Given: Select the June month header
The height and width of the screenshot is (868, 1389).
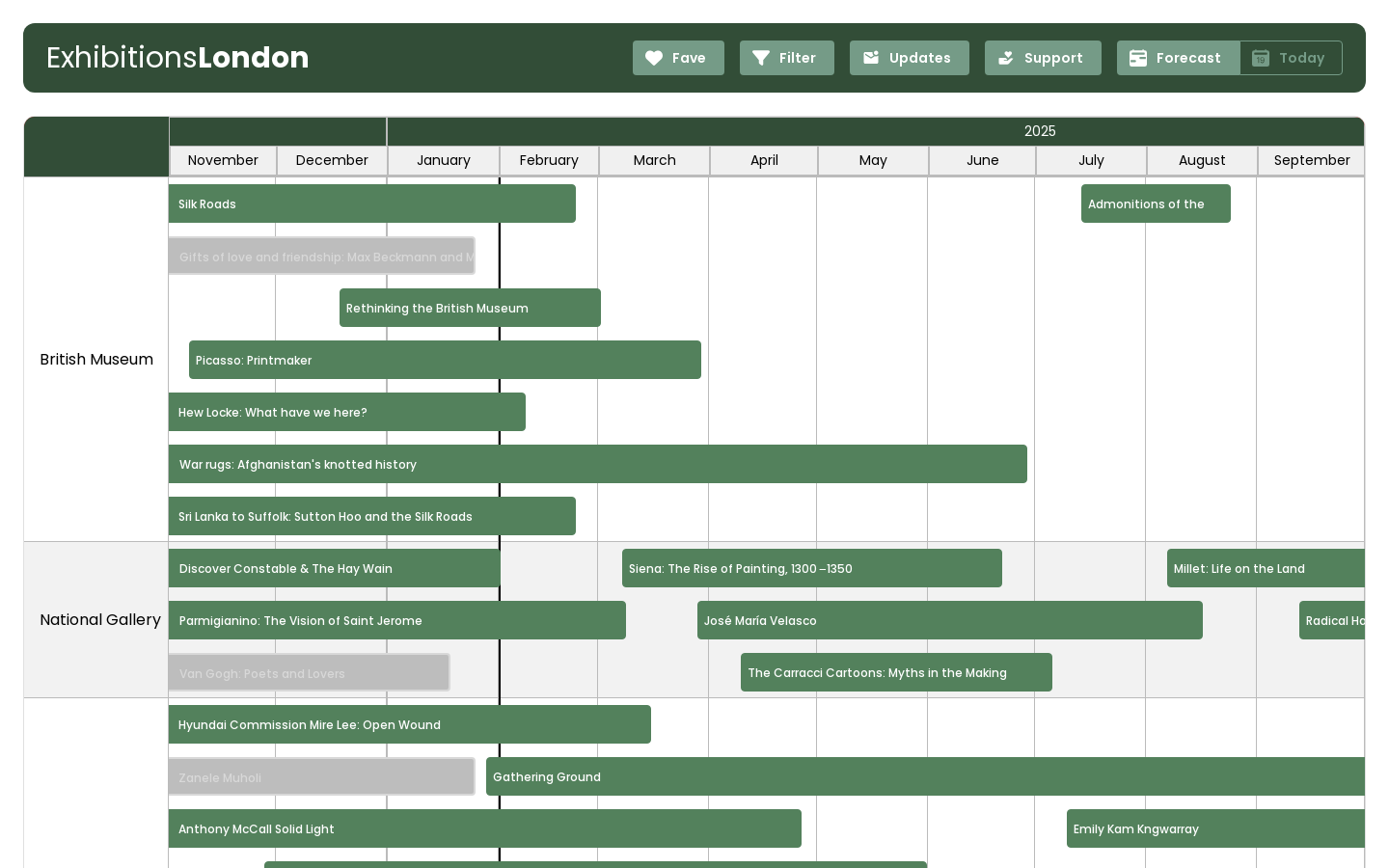Looking at the screenshot, I should tap(983, 160).
